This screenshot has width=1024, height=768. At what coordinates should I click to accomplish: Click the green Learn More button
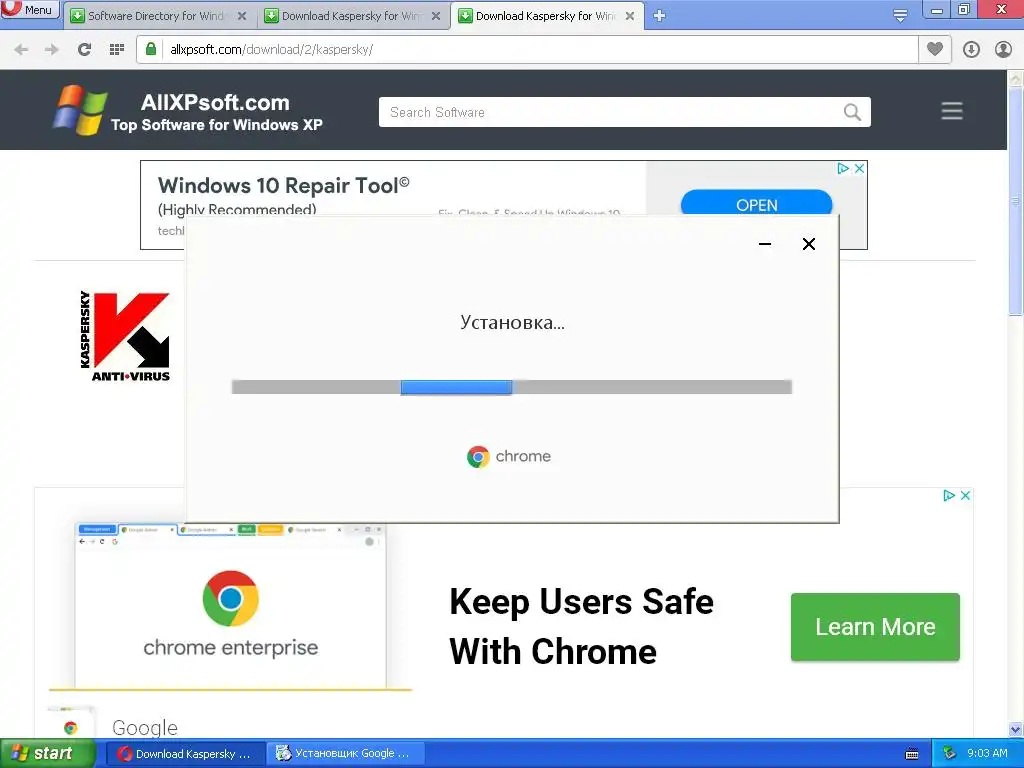coord(875,627)
